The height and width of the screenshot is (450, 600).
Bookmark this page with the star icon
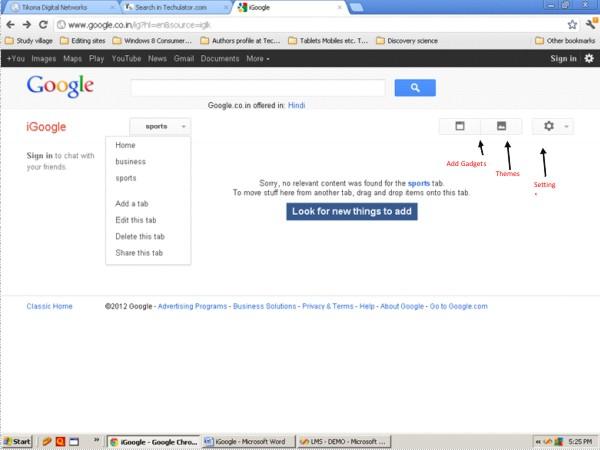[572, 25]
